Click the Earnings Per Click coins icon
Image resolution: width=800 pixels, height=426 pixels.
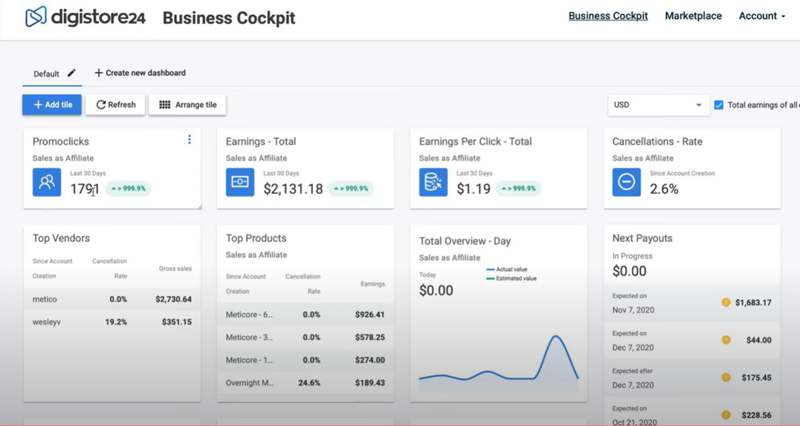pyautogui.click(x=433, y=182)
